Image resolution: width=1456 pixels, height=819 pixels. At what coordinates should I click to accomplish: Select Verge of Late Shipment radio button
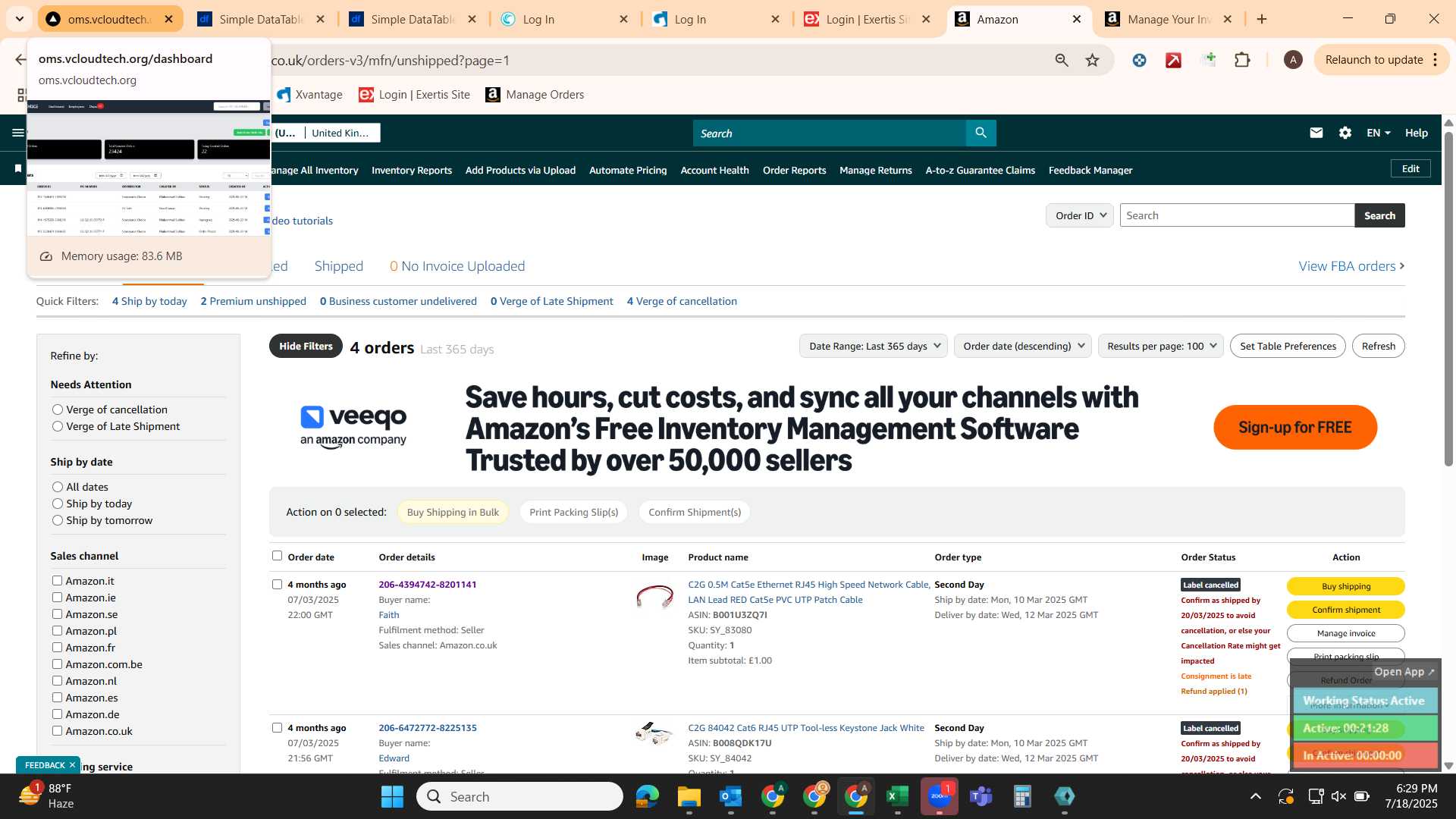[x=57, y=426]
